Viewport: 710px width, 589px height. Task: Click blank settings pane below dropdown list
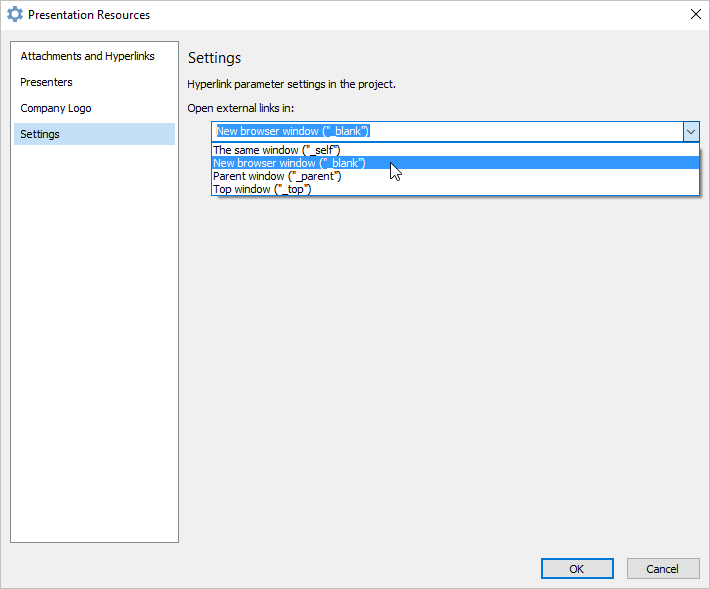[444, 371]
